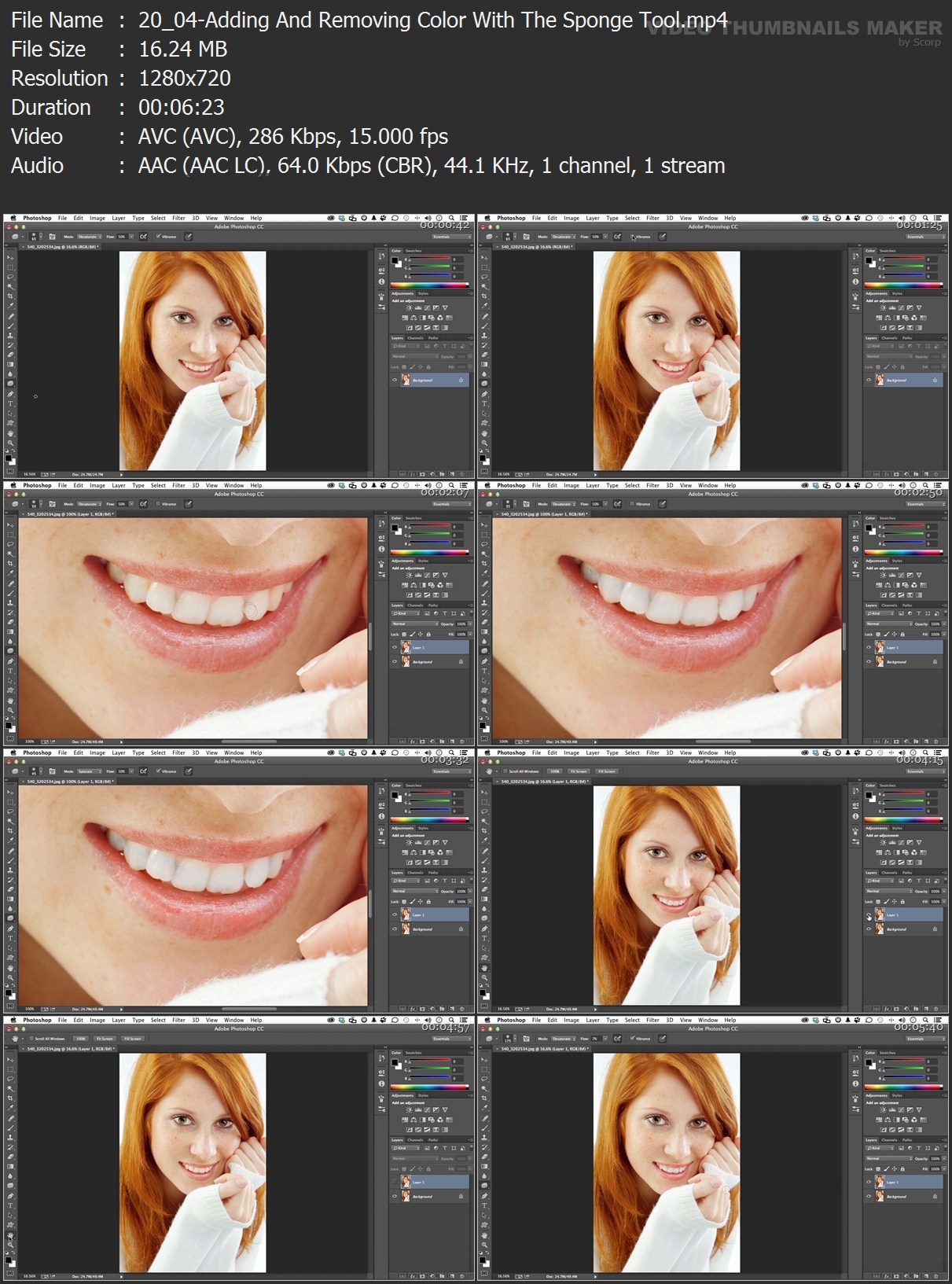Show hidden Layer 1 in the 00:04:57 frame
952x1284 pixels.
click(395, 1182)
